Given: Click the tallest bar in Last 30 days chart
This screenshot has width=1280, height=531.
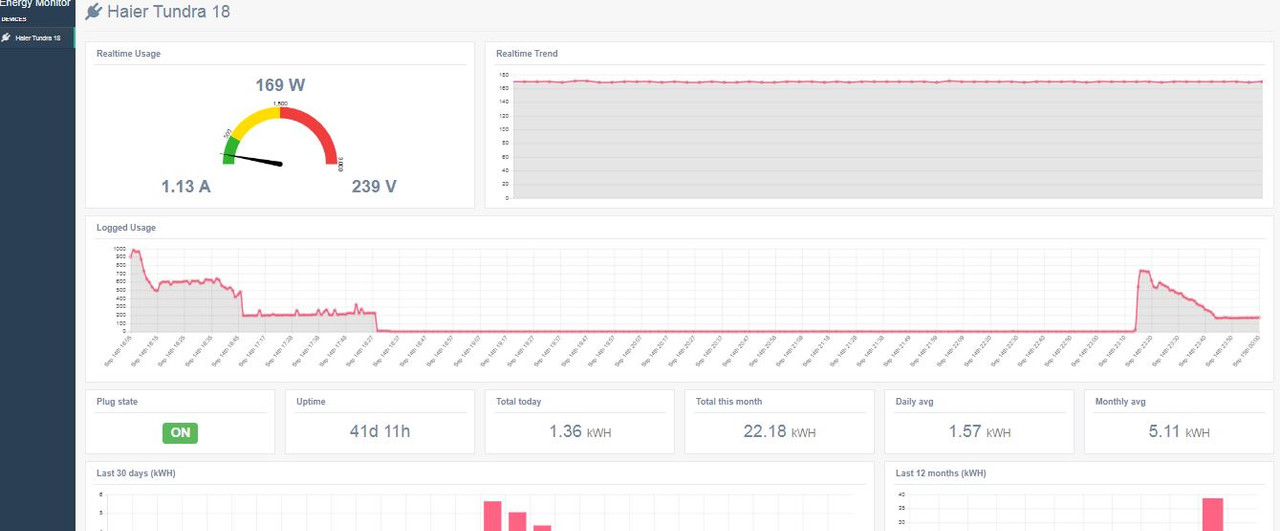Looking at the screenshot, I should coord(492,516).
